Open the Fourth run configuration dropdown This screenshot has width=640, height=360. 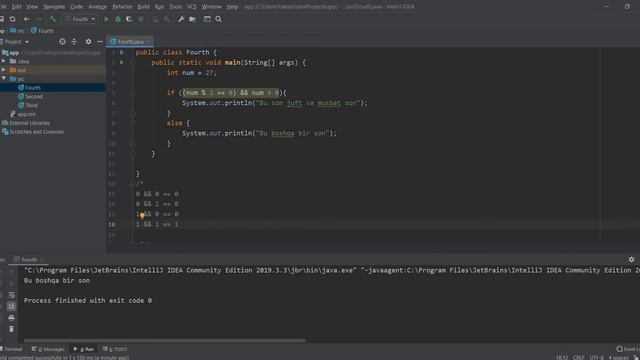80,19
